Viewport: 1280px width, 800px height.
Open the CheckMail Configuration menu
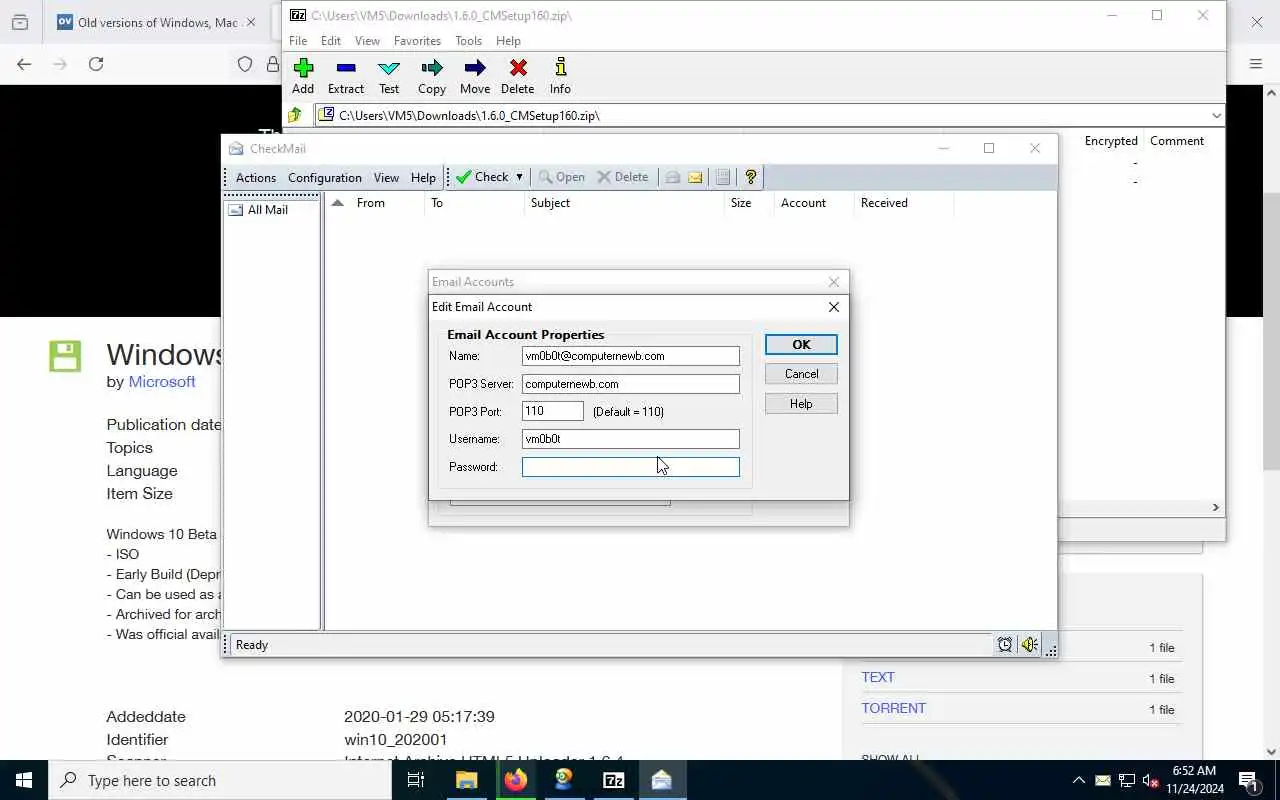click(x=325, y=177)
